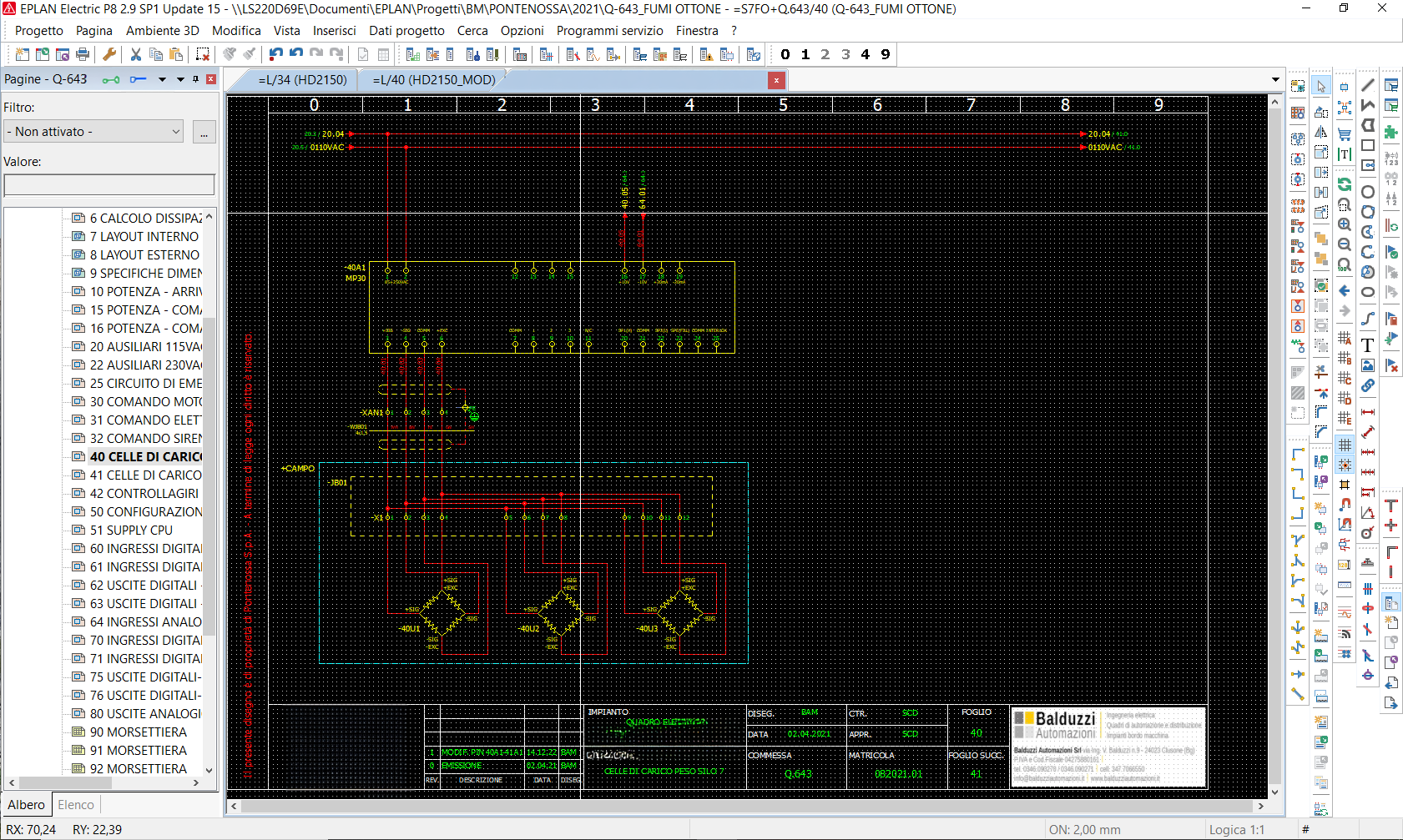Click the Print icon in the toolbar
The width and height of the screenshot is (1403, 840).
tap(83, 54)
